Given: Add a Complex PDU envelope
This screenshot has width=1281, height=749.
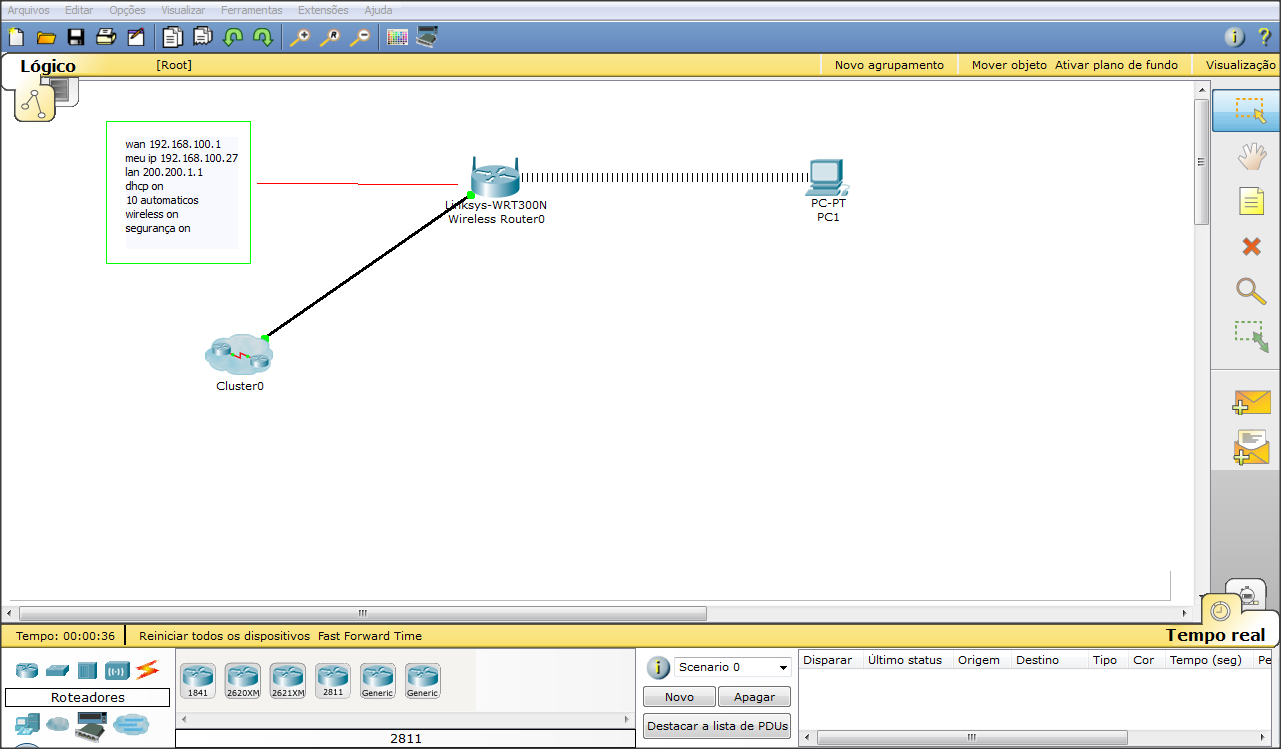Looking at the screenshot, I should pyautogui.click(x=1251, y=447).
